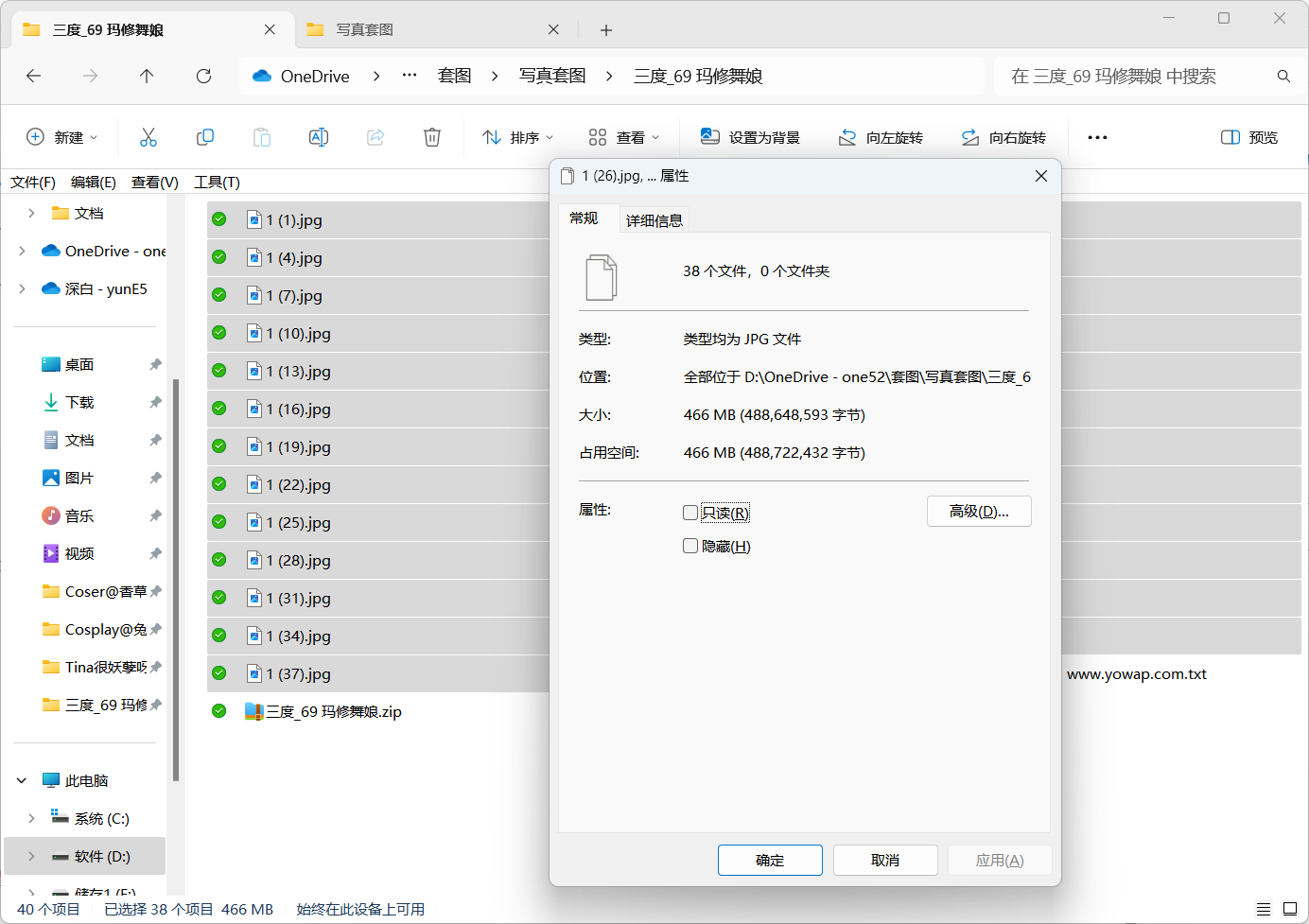Open the 高级(D) advanced attributes dialog
The width and height of the screenshot is (1309, 924).
[x=979, y=511]
